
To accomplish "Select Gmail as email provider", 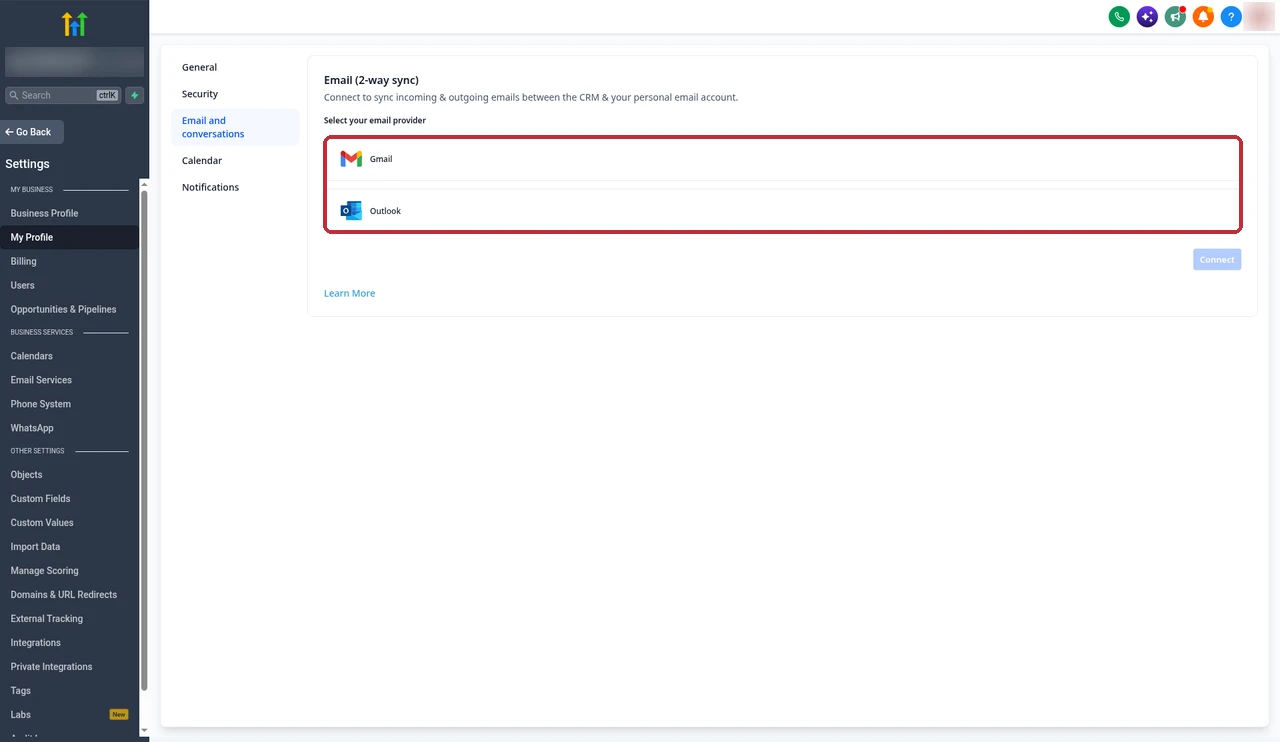I will coord(783,159).
